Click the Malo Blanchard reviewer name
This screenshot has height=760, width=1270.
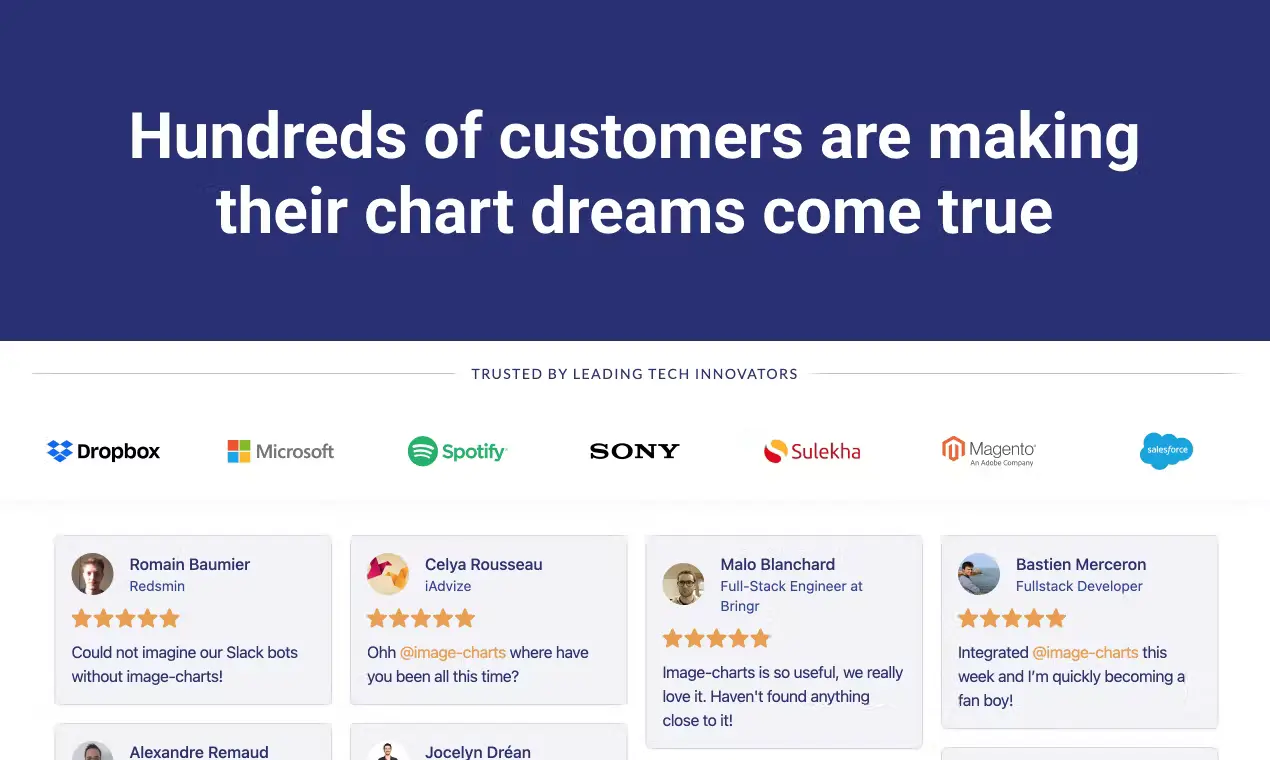click(778, 564)
